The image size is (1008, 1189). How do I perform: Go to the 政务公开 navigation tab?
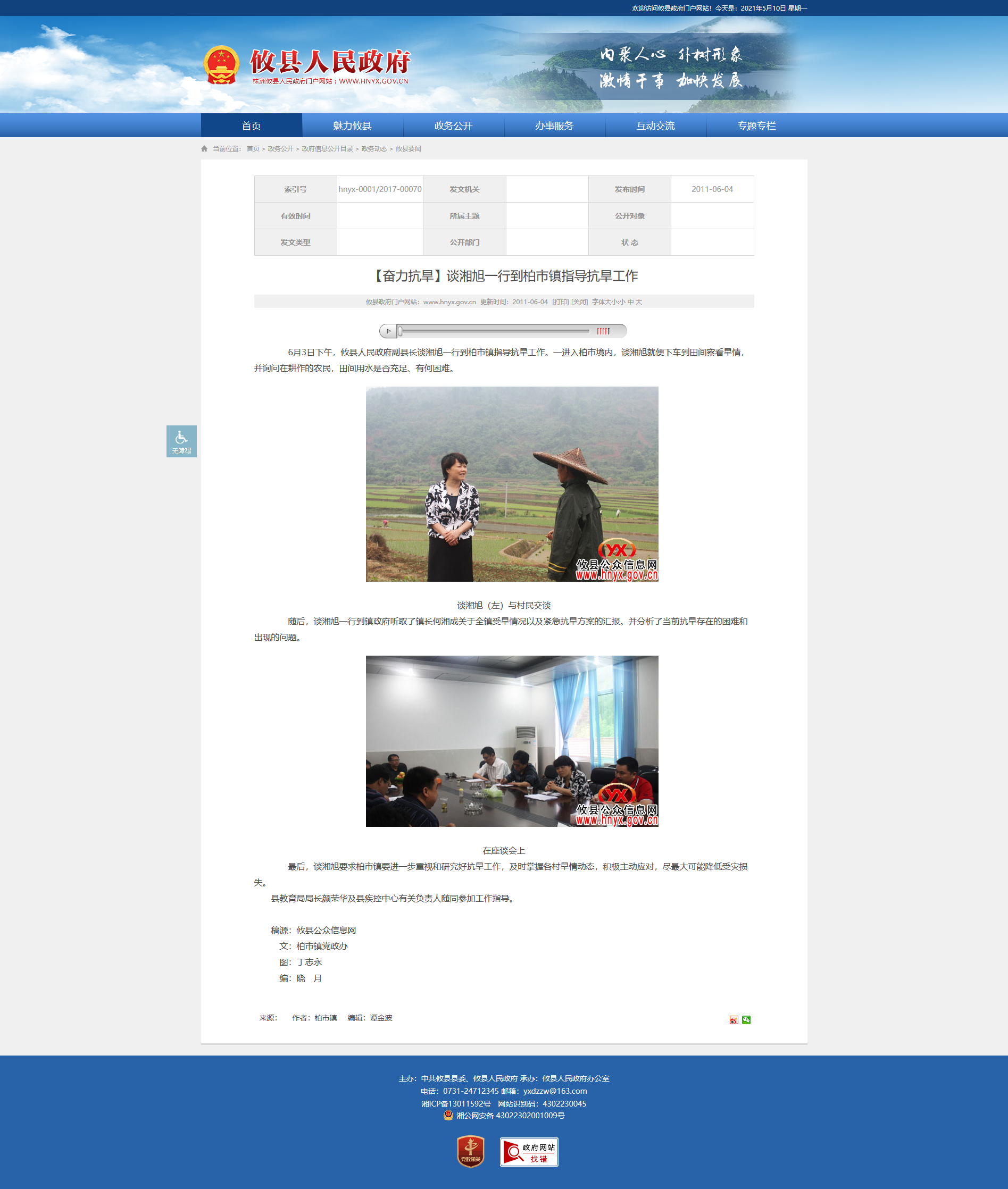[x=454, y=125]
